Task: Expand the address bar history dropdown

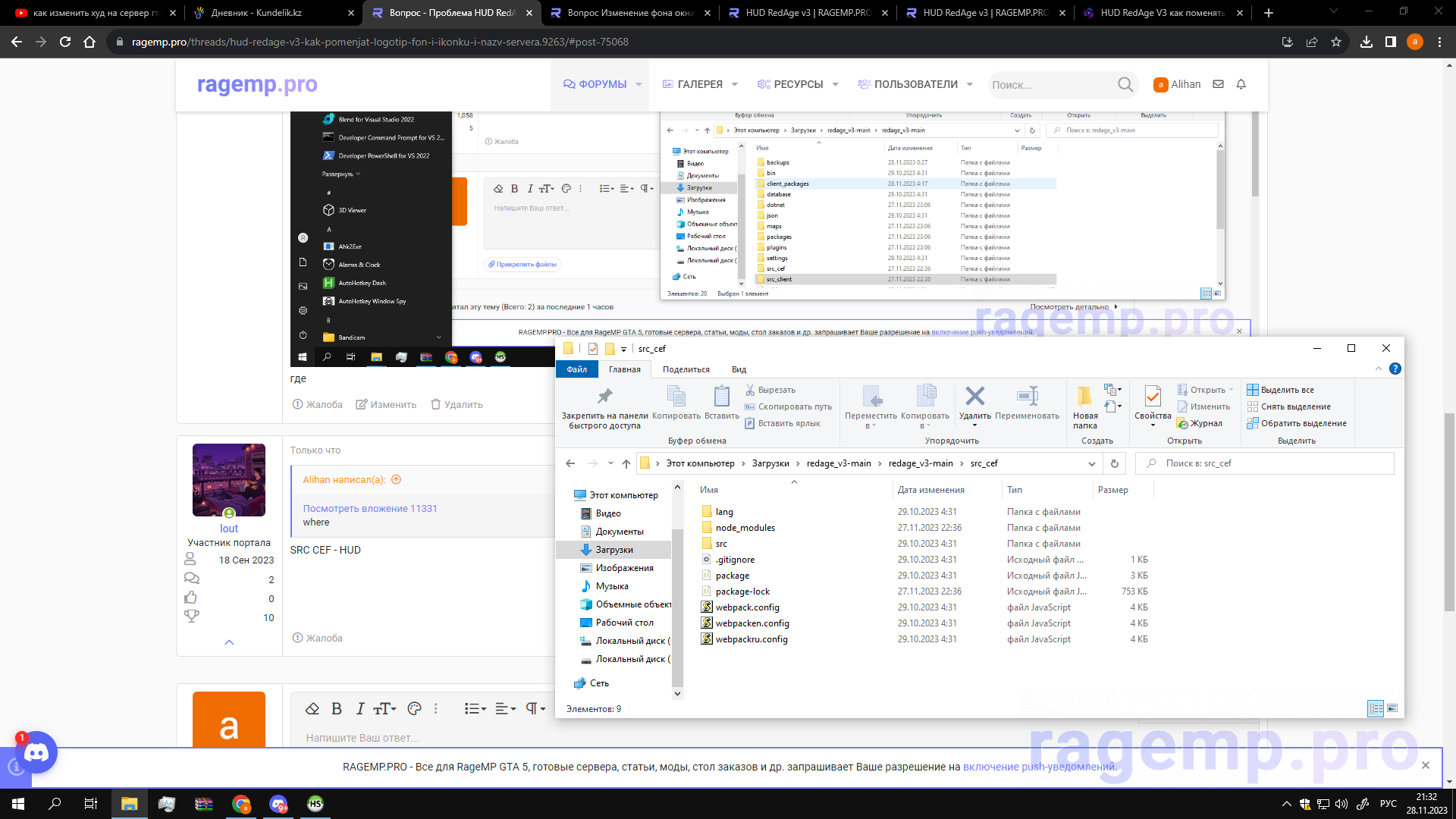Action: 1091,463
